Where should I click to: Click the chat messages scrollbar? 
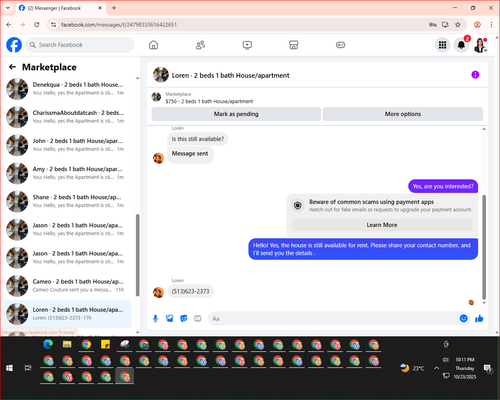click(484, 247)
